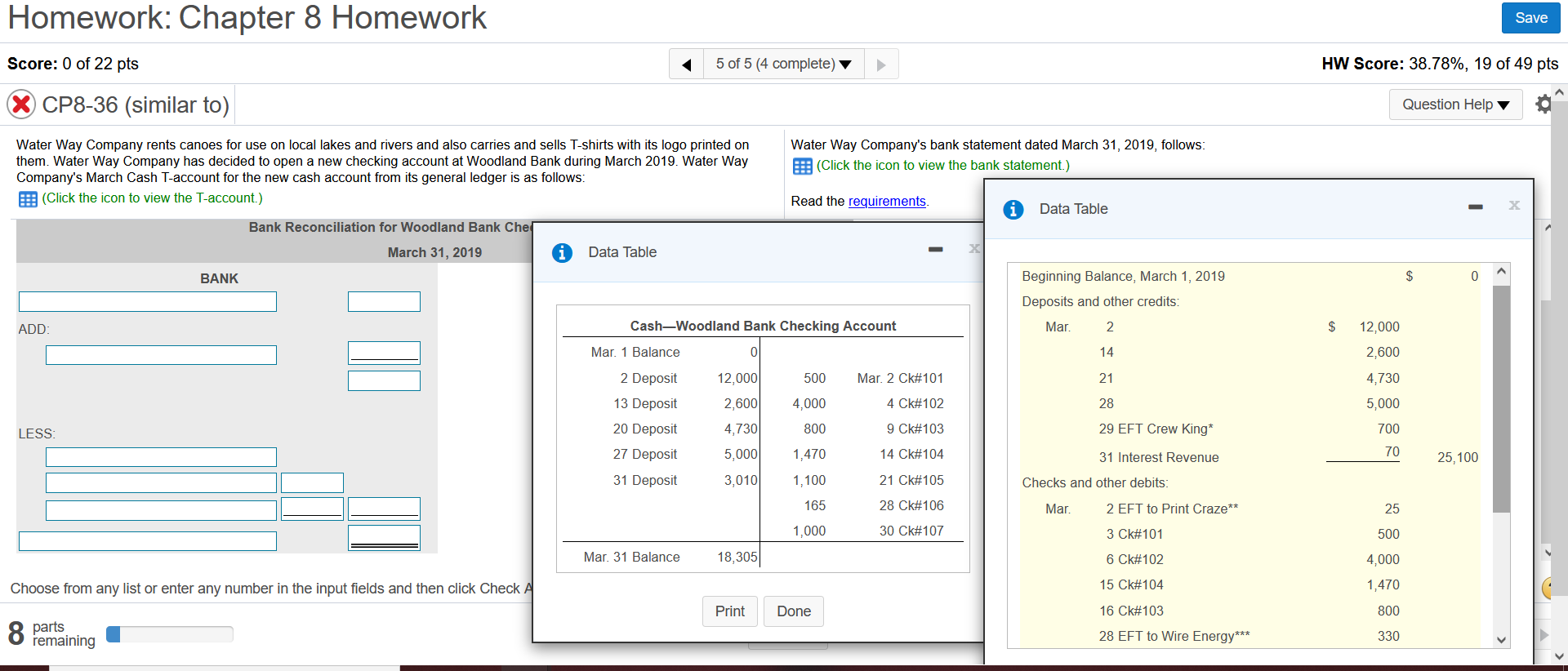Click '2 EFT to Print Craze**' row
Viewport: 1568px width, 671px height.
1172,509
